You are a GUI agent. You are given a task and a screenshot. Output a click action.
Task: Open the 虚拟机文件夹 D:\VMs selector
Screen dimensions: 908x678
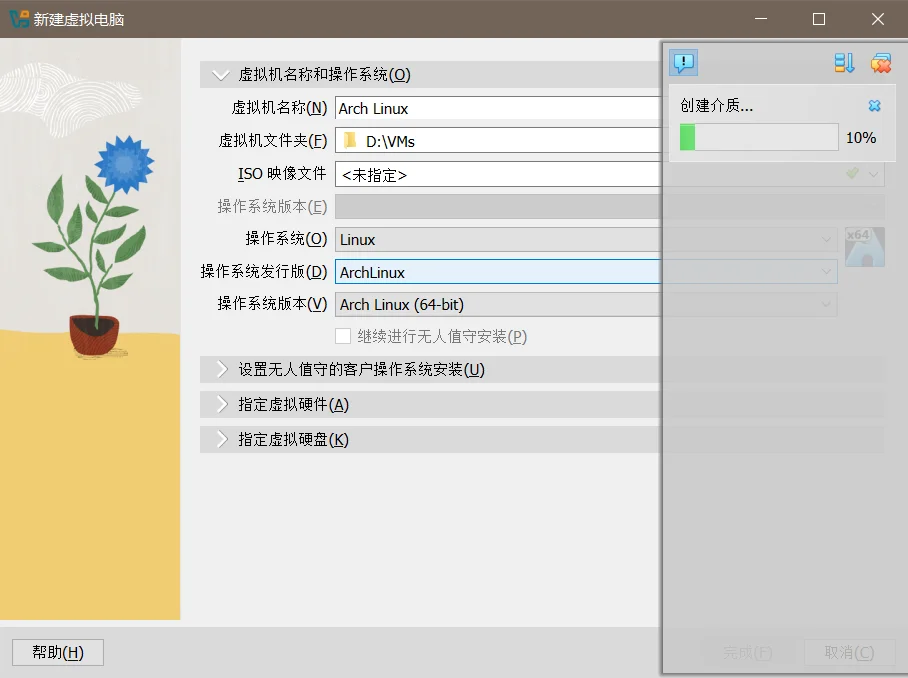coord(498,141)
